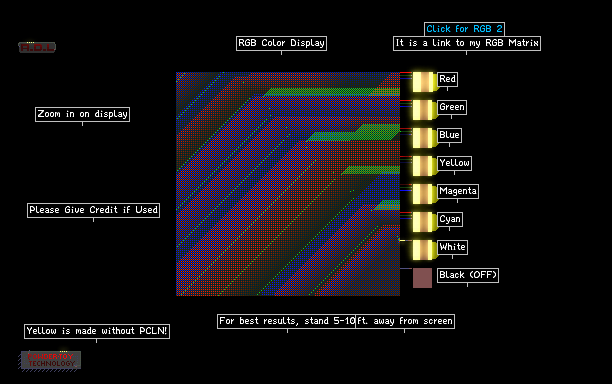Activate the Yellow color switch
This screenshot has height=384, width=612.
(423, 166)
